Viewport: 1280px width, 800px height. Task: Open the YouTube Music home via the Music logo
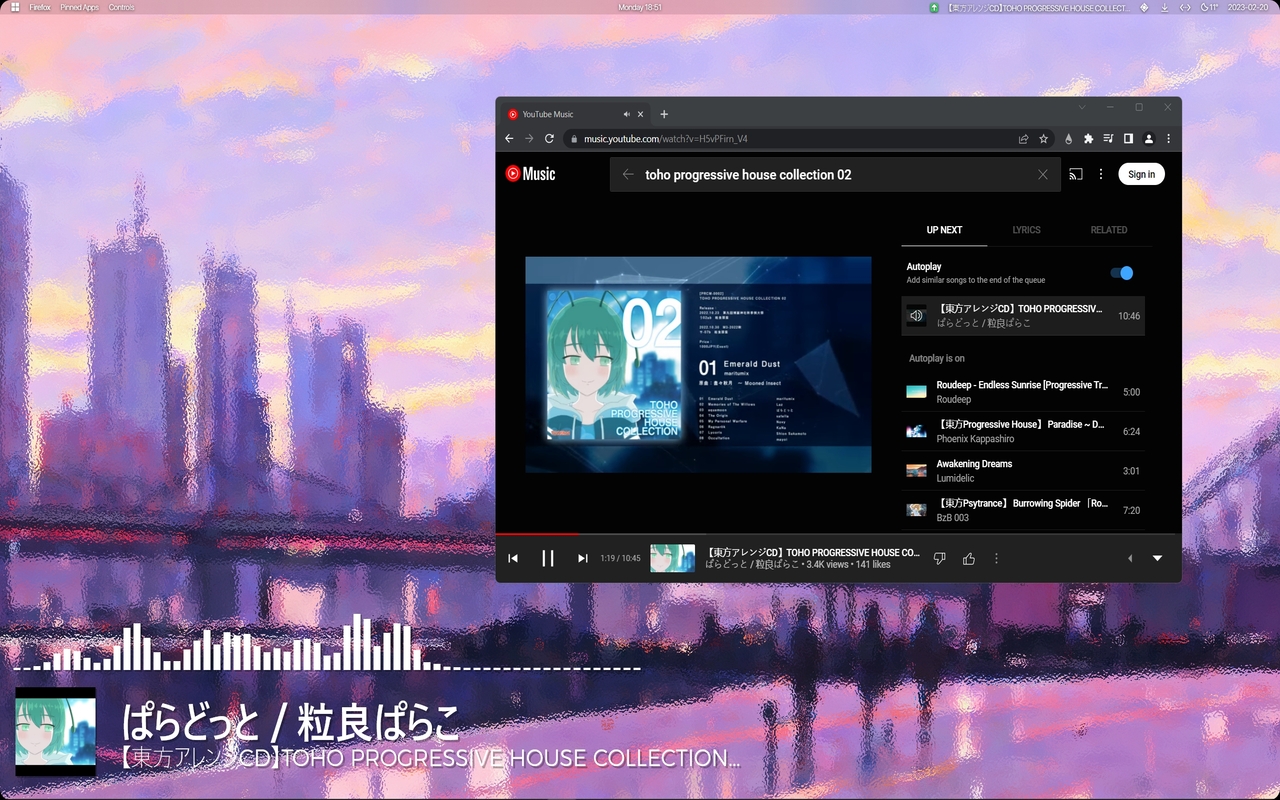(530, 173)
